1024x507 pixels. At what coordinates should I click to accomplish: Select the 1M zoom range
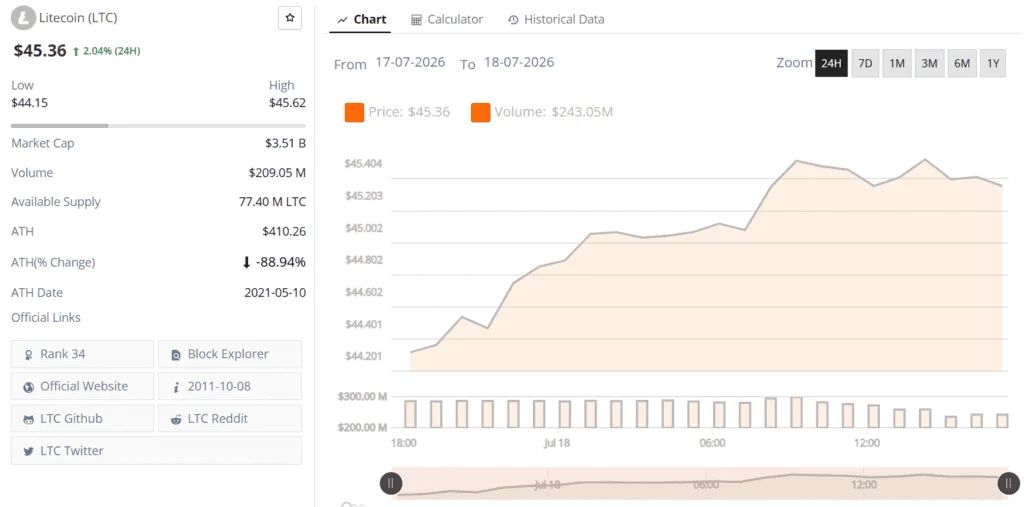click(897, 63)
